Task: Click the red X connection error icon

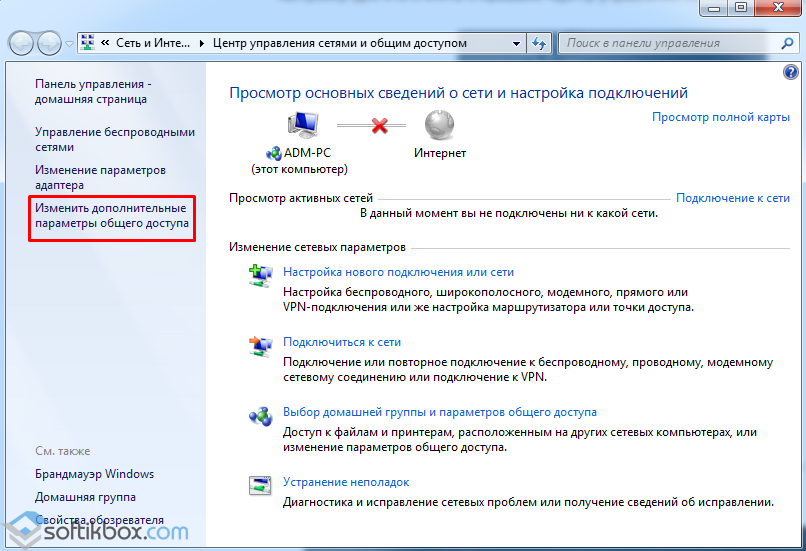Action: [379, 125]
